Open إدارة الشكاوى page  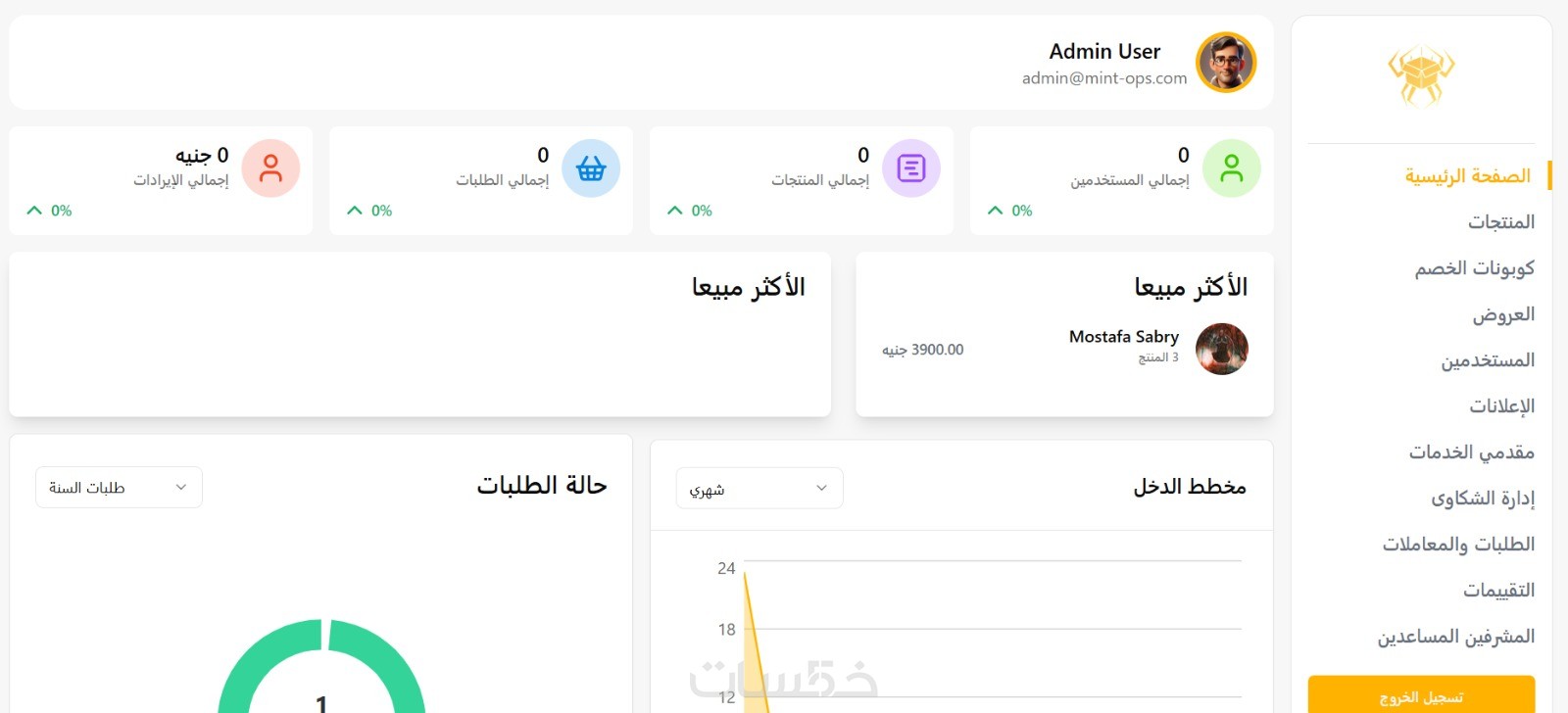[1483, 498]
